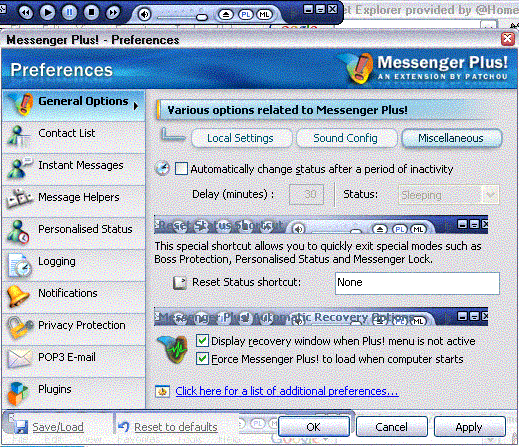
Task: Click the Notifications bell icon
Action: point(18,296)
